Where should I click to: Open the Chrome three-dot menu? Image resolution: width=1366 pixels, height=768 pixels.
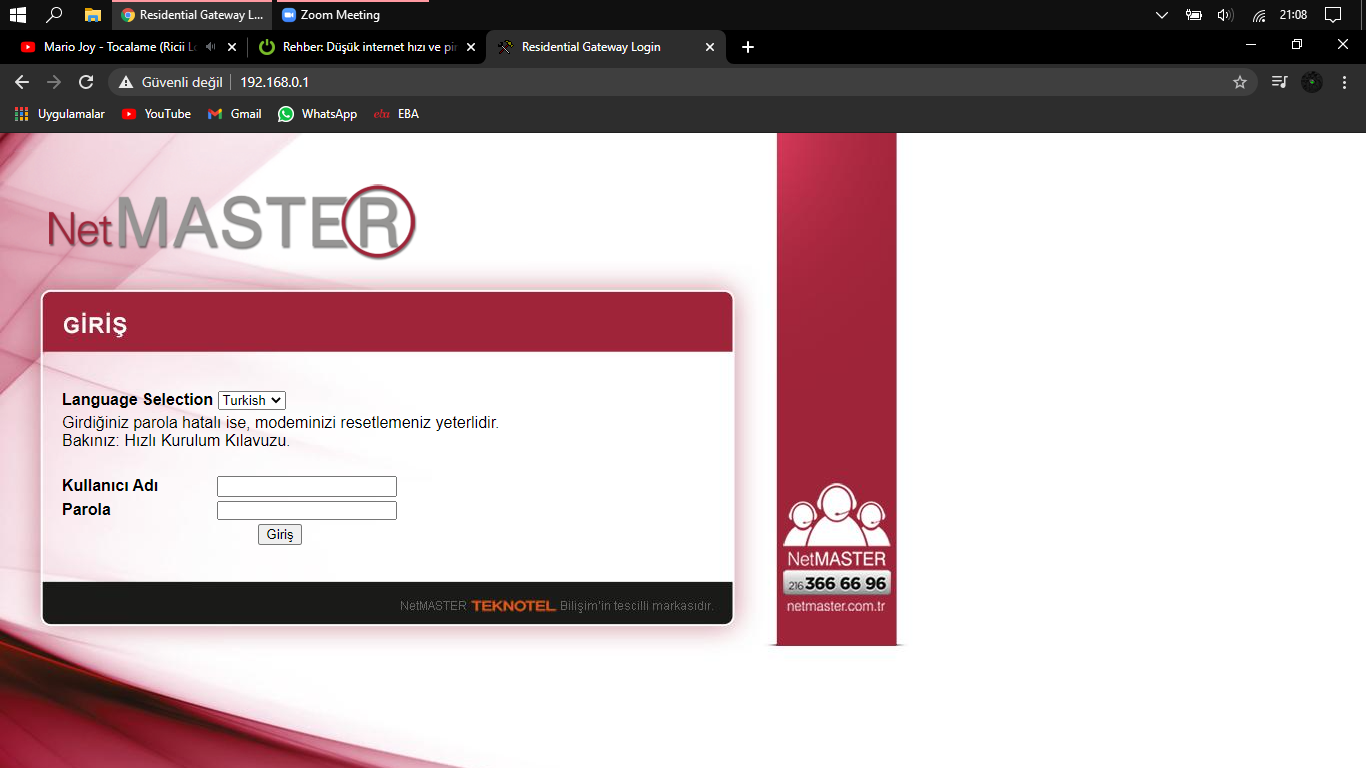1343,82
